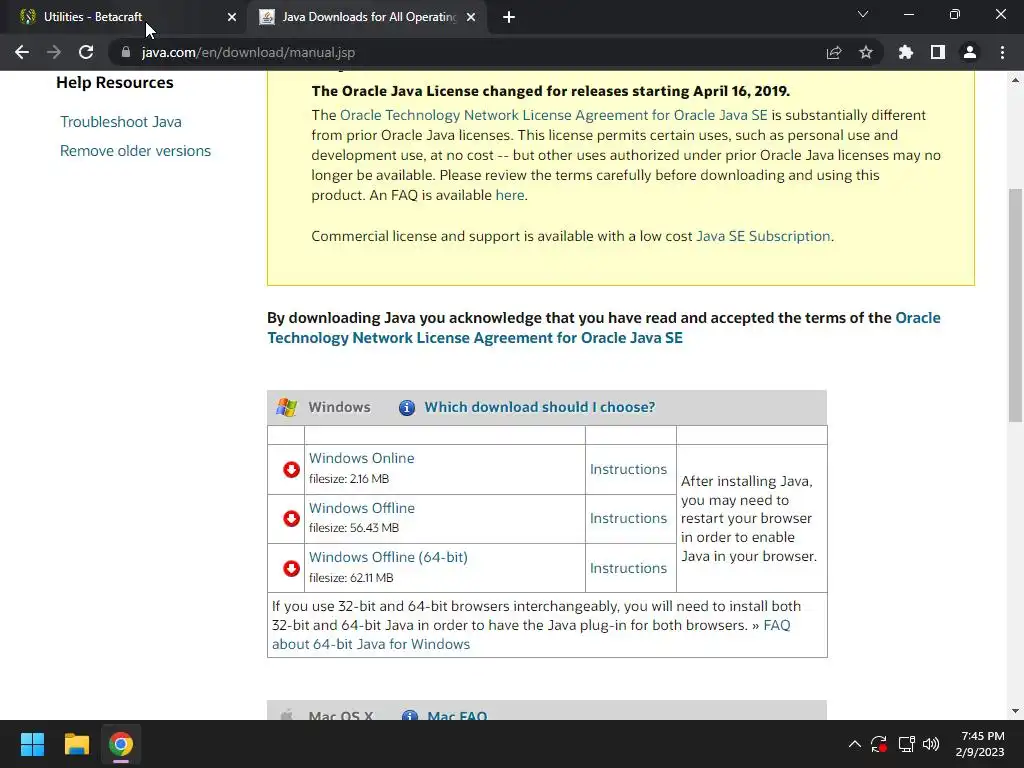Screen dimensions: 1024x768
Task: Click the browser forward arrow
Action: 54,52
